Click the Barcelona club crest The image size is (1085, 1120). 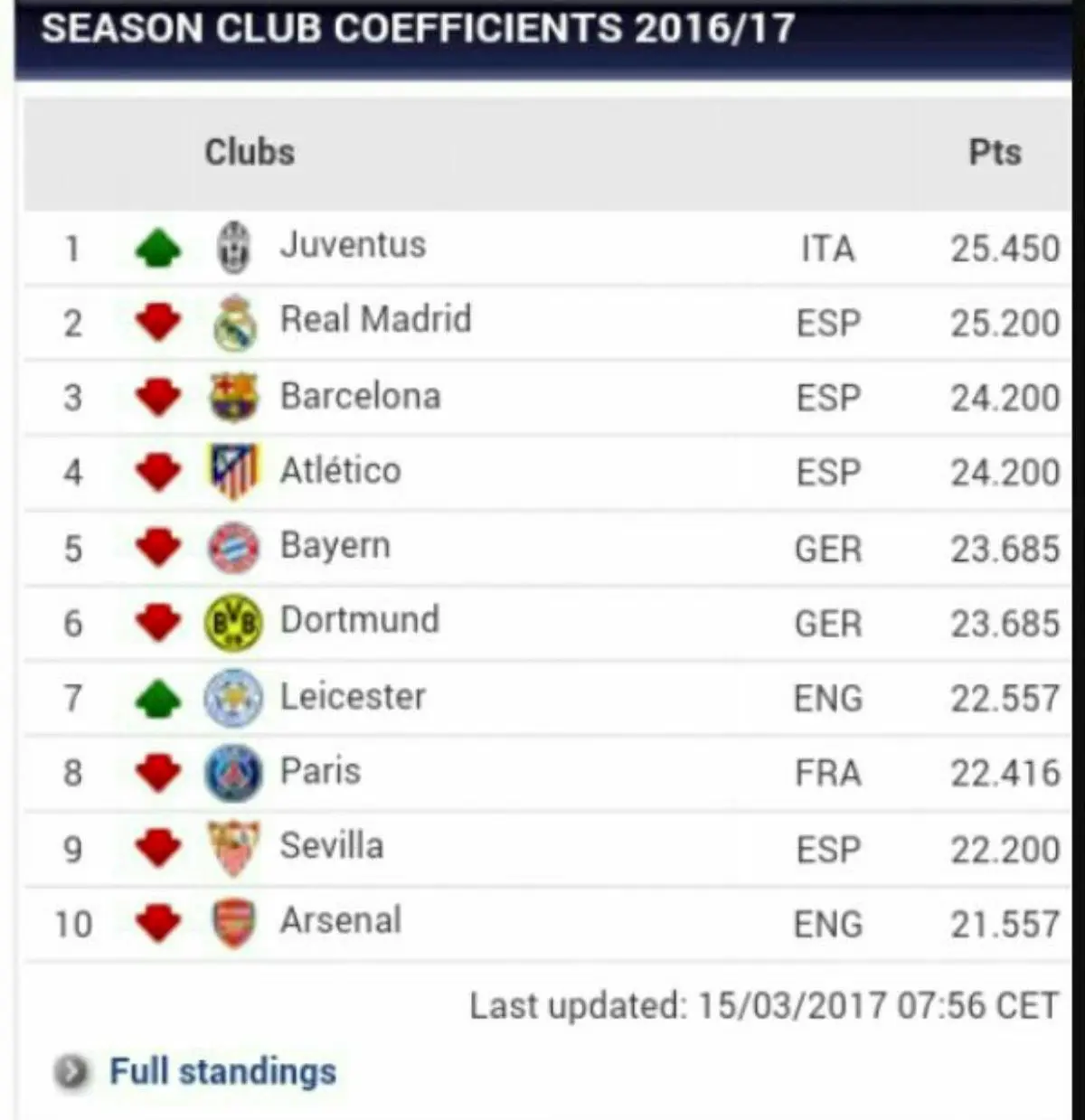(x=234, y=398)
